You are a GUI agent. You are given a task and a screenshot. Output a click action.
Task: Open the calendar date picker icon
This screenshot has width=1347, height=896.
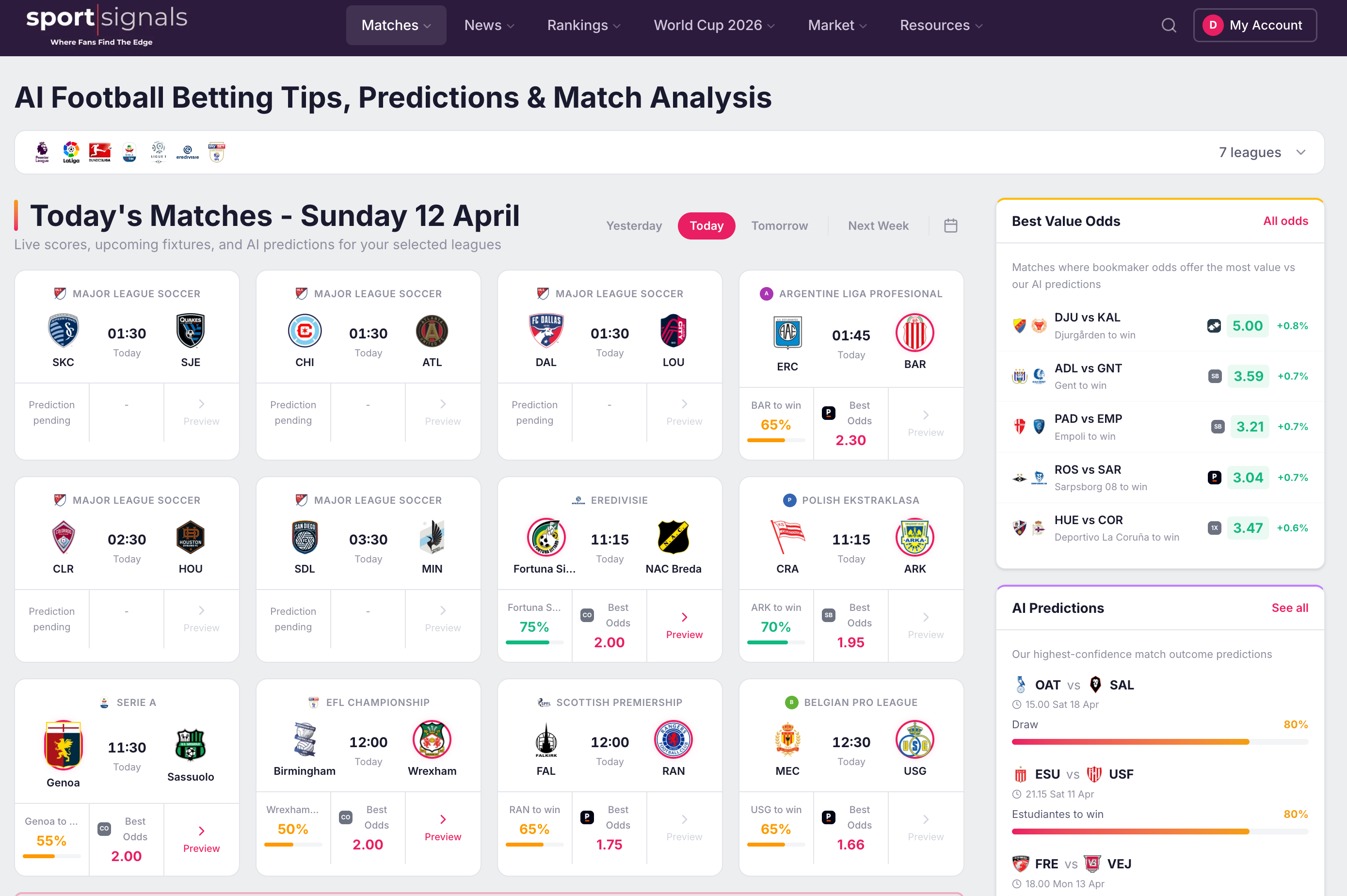[x=950, y=226]
